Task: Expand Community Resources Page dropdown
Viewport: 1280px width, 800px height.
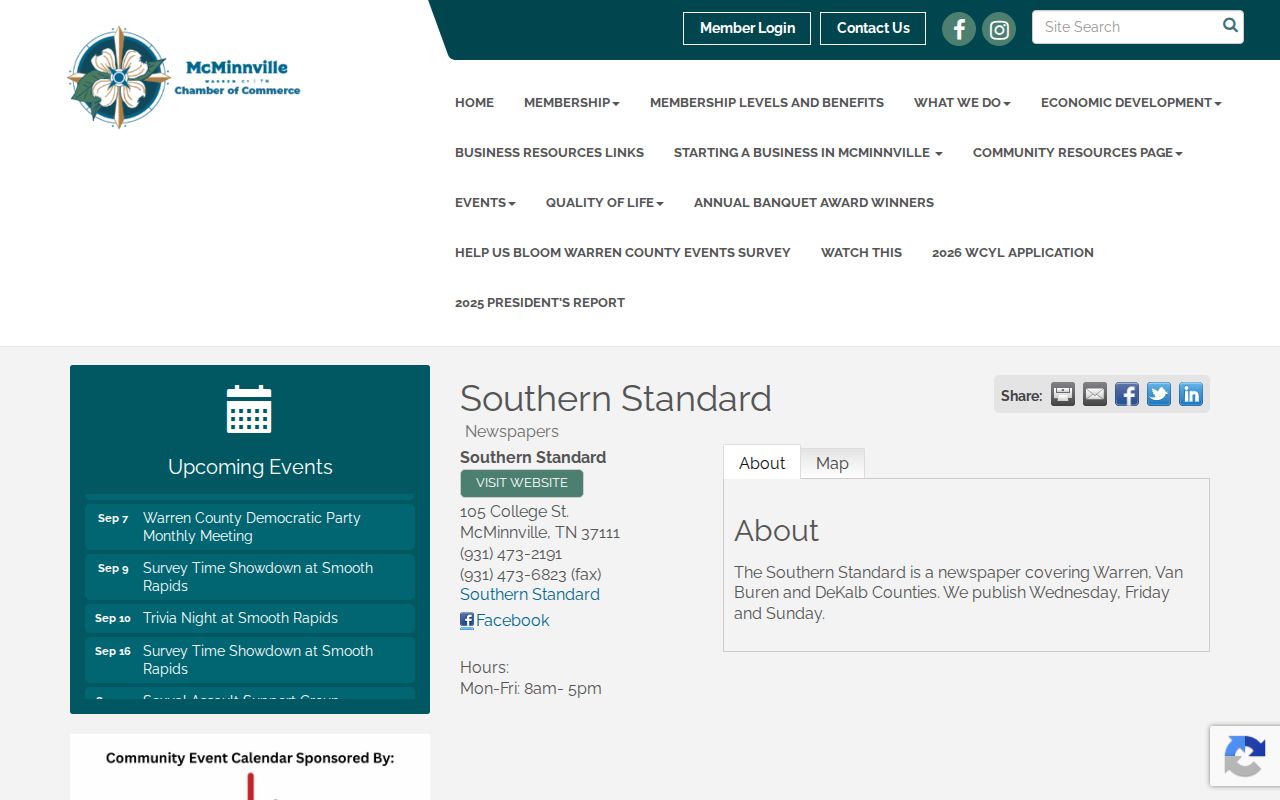Action: (x=1078, y=152)
